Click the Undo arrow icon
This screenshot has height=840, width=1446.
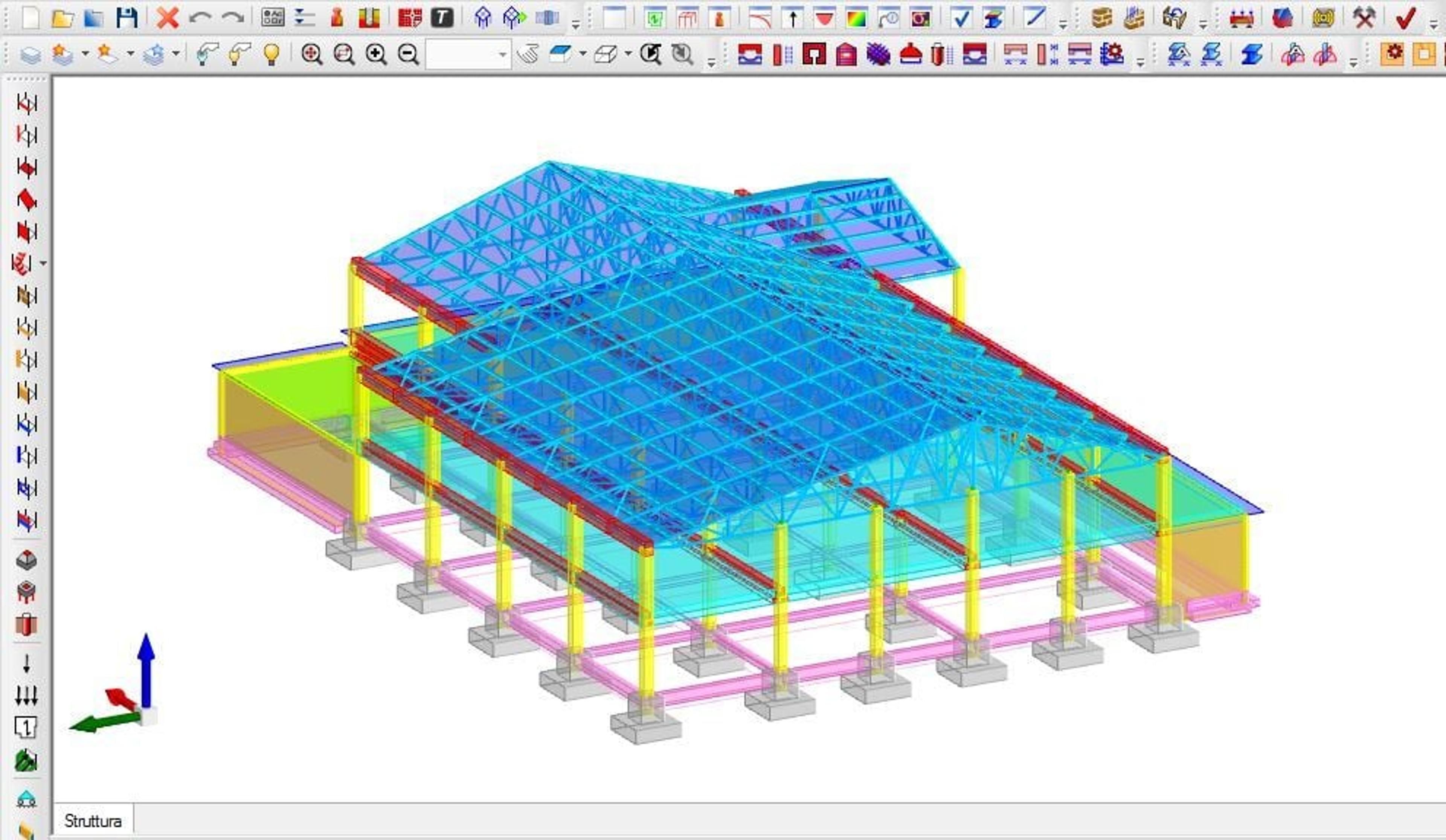coord(200,18)
